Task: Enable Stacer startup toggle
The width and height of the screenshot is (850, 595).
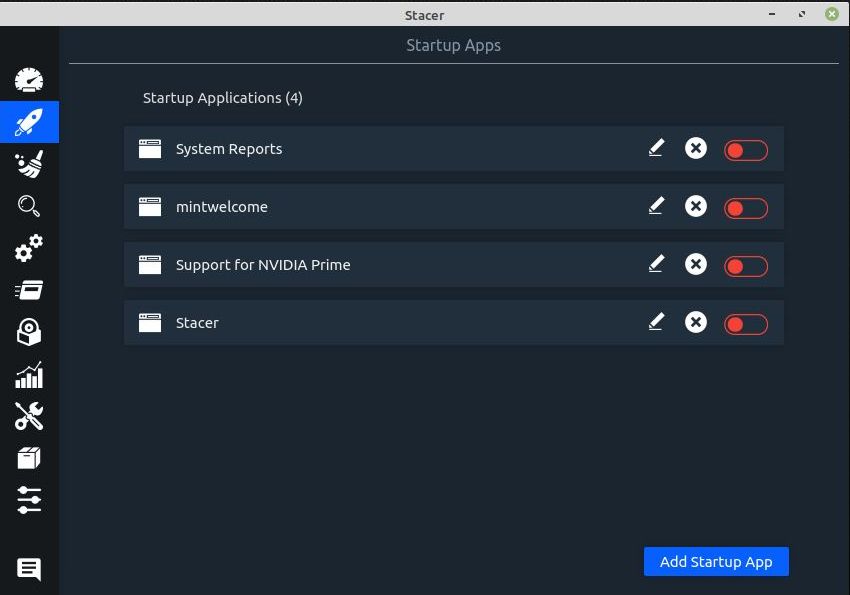Action: [745, 324]
